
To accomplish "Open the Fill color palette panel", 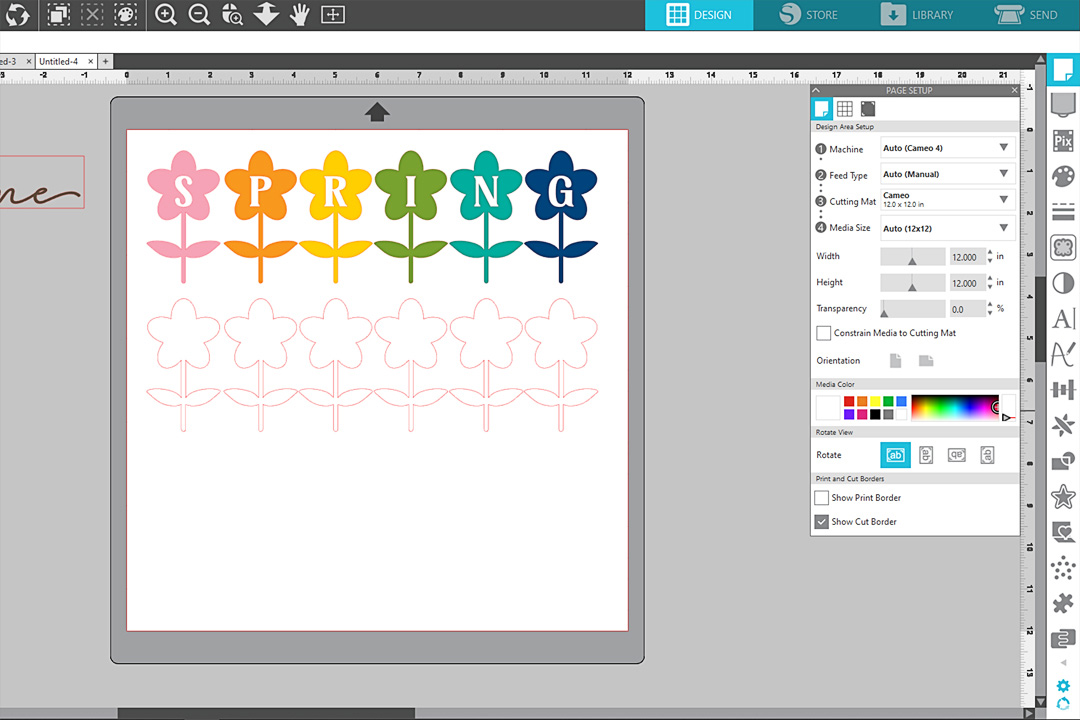I will coord(1063,177).
